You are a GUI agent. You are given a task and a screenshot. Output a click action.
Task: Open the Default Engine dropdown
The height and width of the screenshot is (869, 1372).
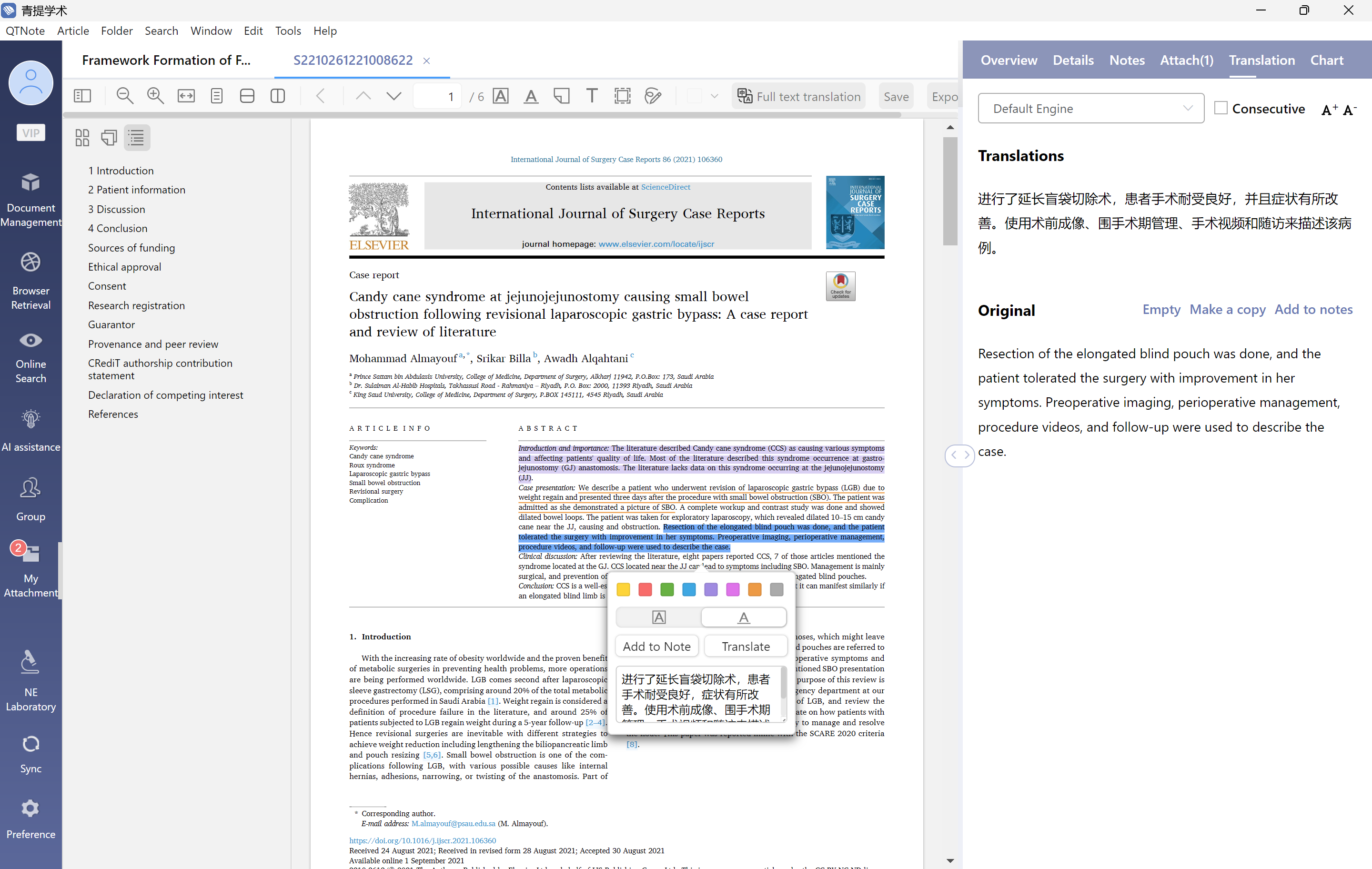1090,108
